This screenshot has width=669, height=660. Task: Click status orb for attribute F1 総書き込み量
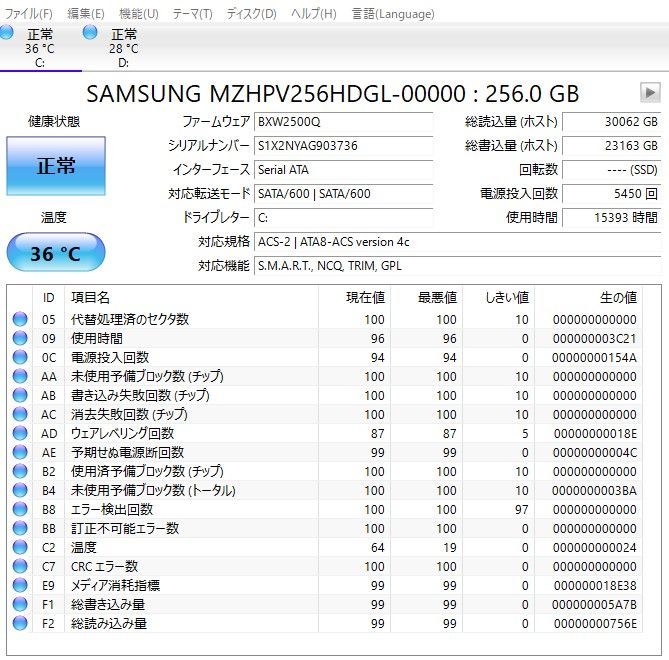pos(20,604)
